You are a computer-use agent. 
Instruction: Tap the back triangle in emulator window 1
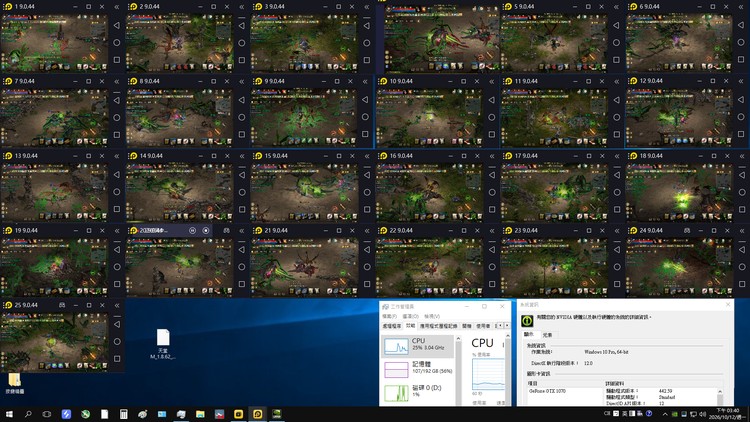pyautogui.click(x=117, y=25)
